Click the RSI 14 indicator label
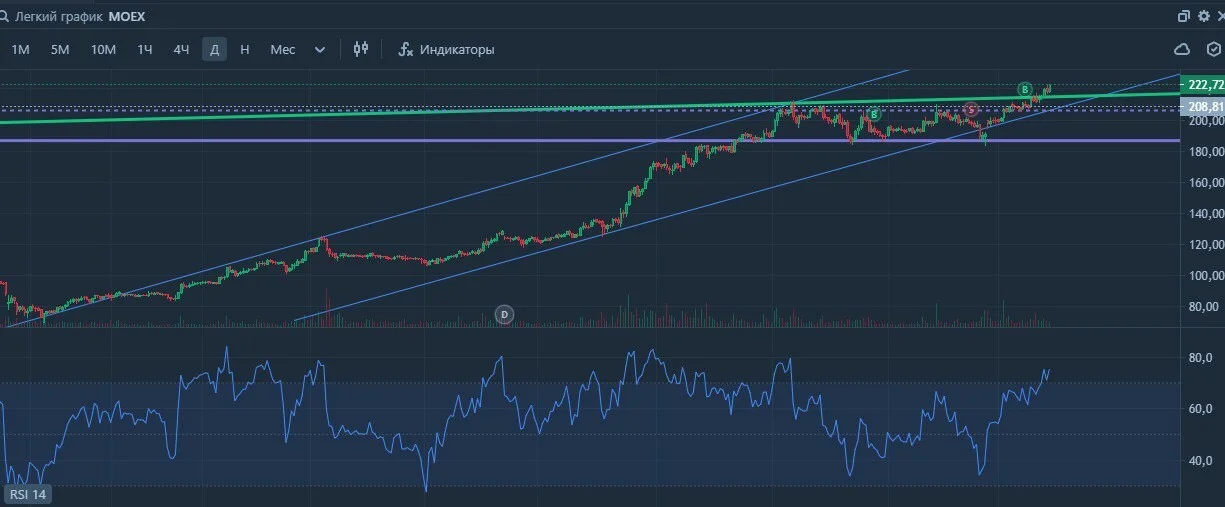 point(29,494)
